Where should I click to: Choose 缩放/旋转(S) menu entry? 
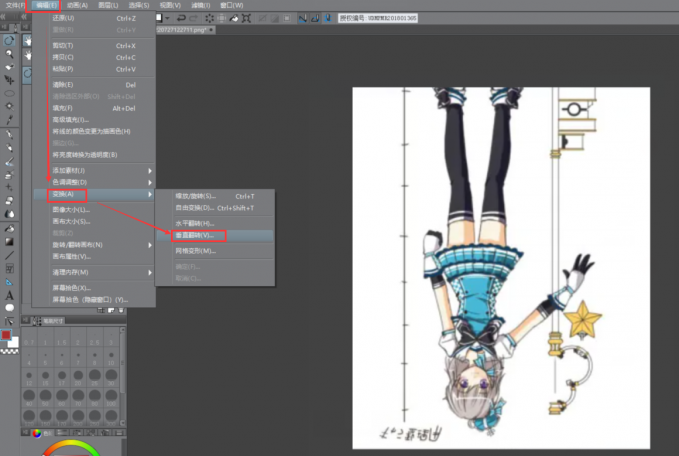pos(214,196)
